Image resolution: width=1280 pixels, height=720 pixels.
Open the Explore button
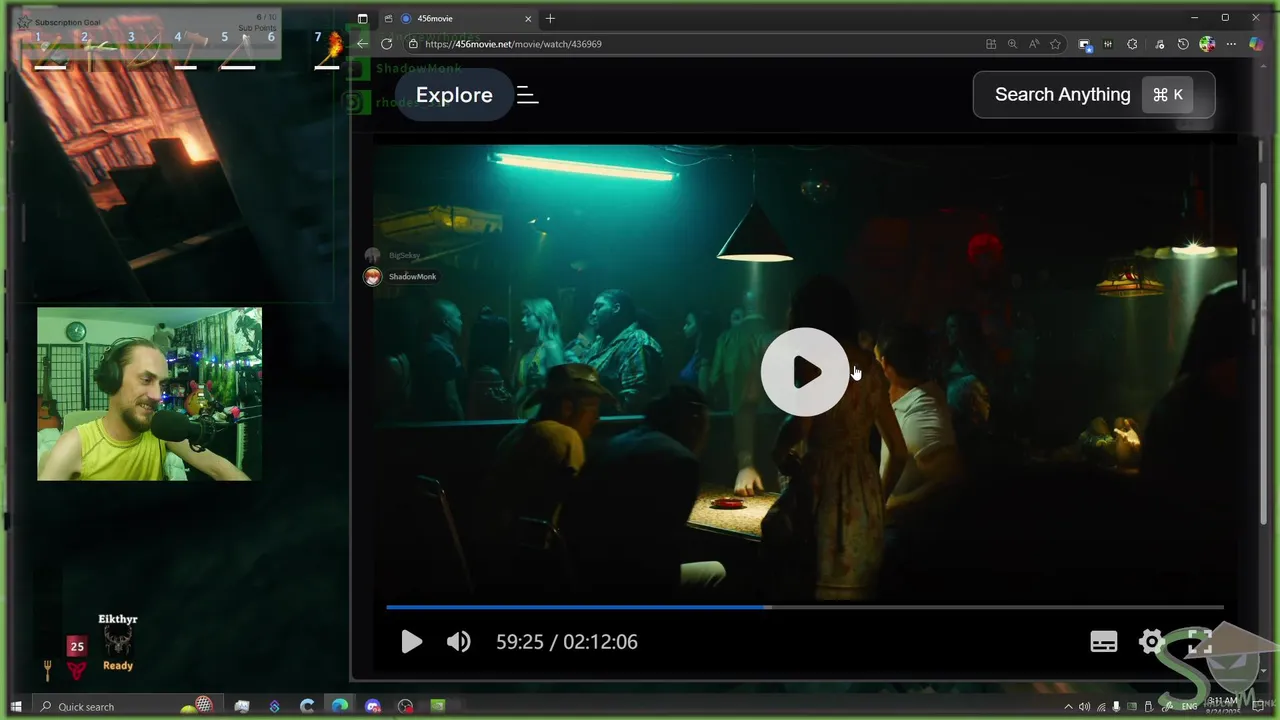454,95
